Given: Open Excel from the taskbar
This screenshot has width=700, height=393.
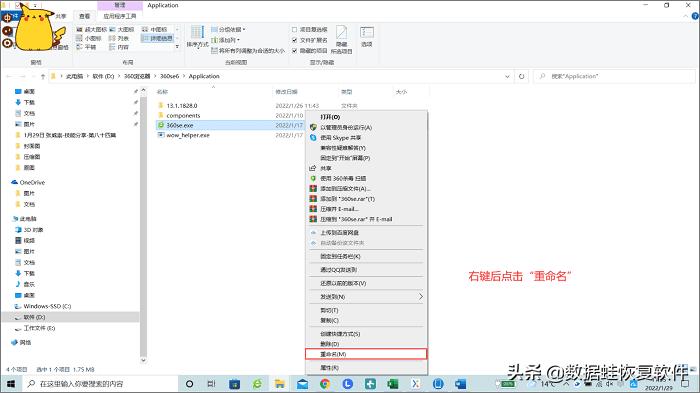Looking at the screenshot, I should pyautogui.click(x=392, y=384).
